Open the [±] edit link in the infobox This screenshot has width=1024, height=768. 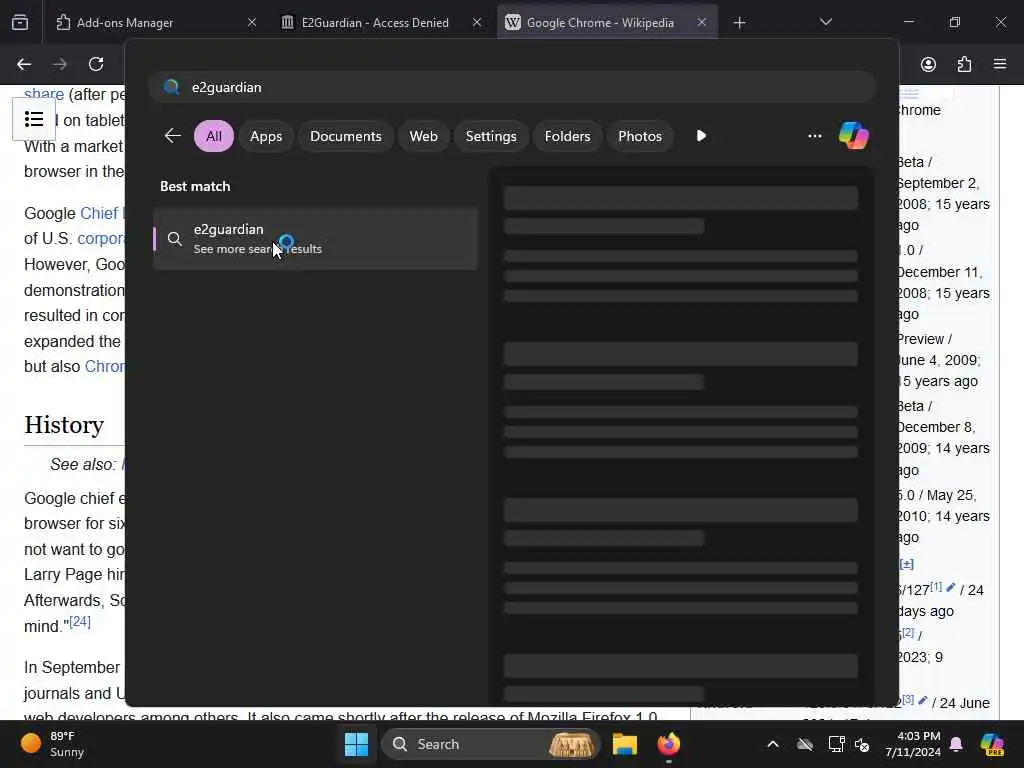click(906, 564)
